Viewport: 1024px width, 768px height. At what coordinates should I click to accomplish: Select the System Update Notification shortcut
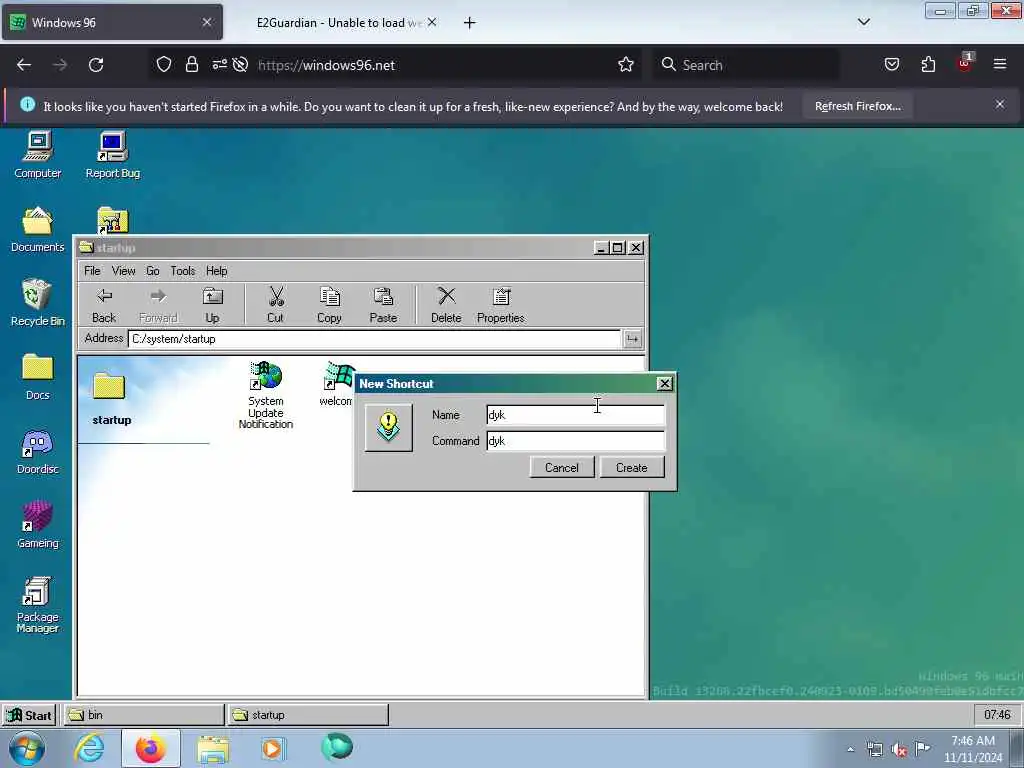pyautogui.click(x=266, y=395)
